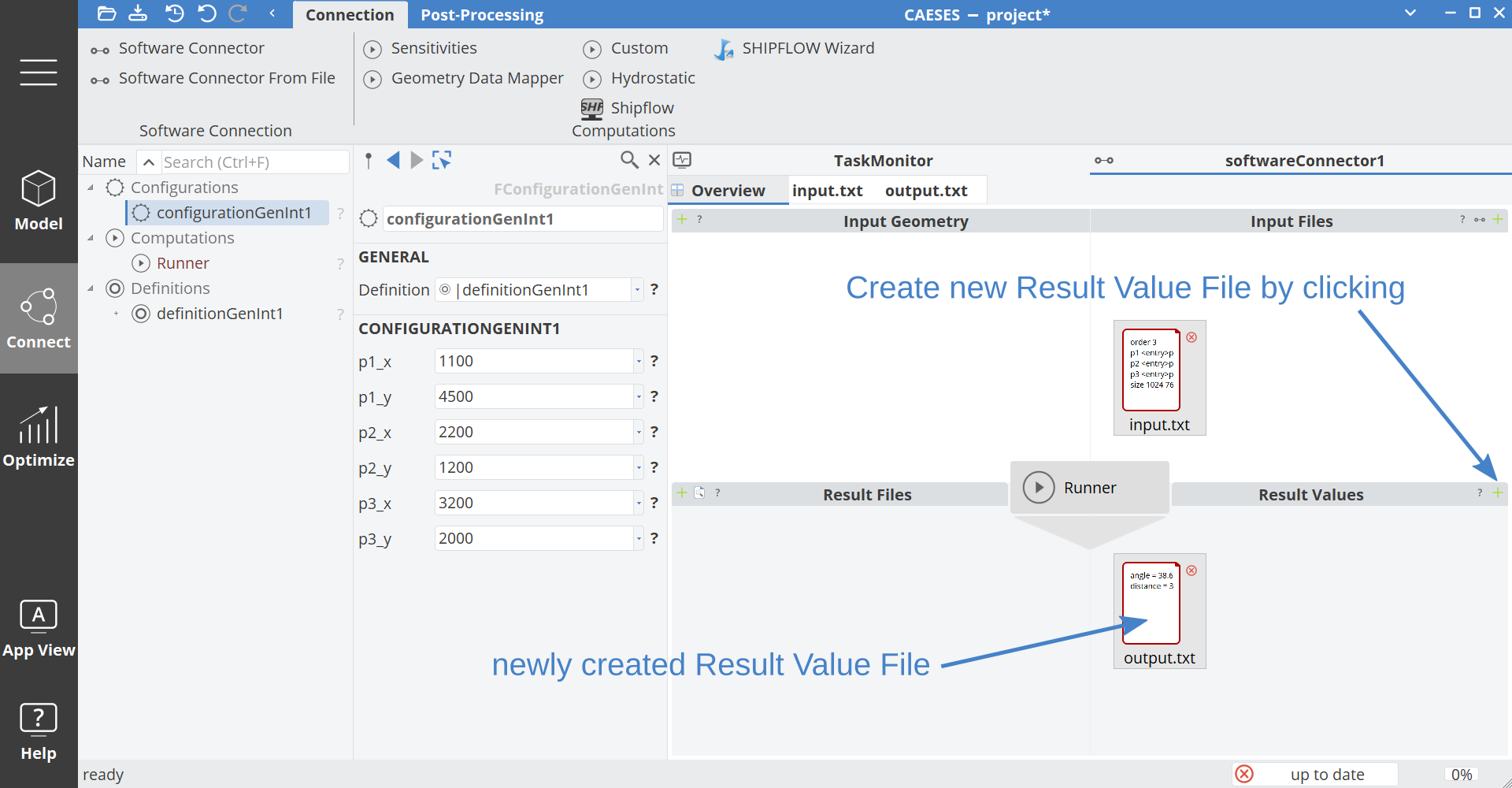The image size is (1512, 788).
Task: Pin the object editor panel
Action: tap(369, 161)
